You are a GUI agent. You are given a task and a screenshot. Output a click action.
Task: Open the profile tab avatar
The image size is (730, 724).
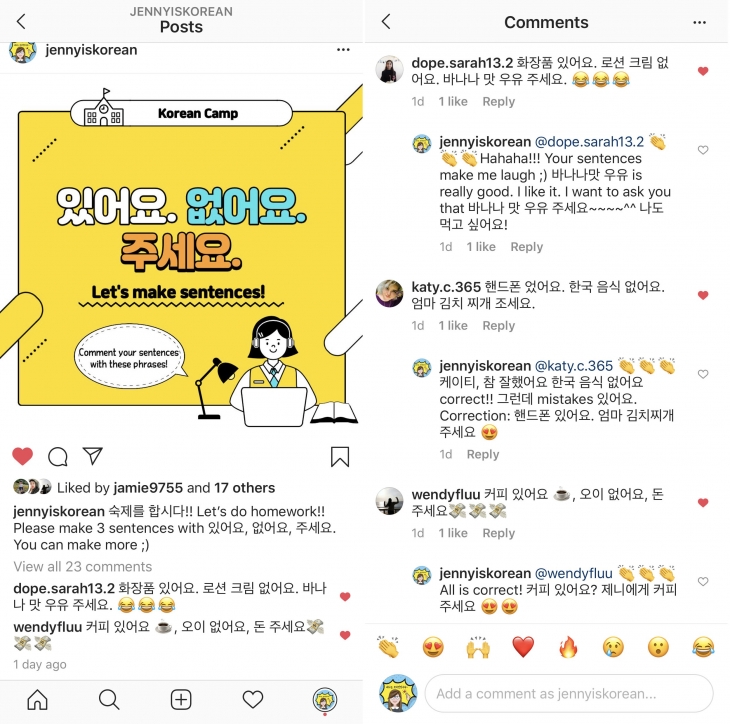tap(324, 699)
